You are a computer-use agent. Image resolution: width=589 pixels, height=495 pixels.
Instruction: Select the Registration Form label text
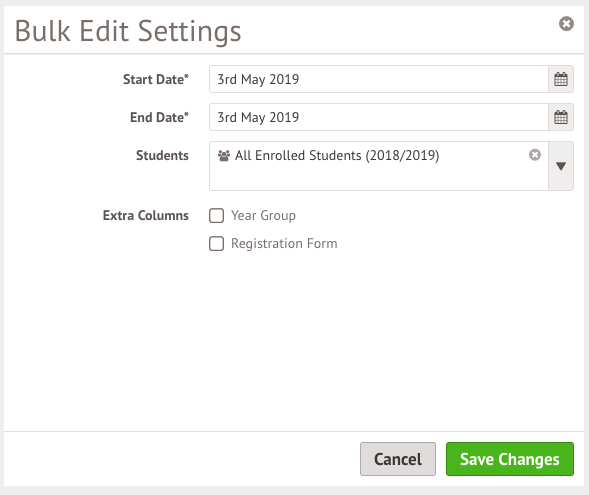point(284,243)
